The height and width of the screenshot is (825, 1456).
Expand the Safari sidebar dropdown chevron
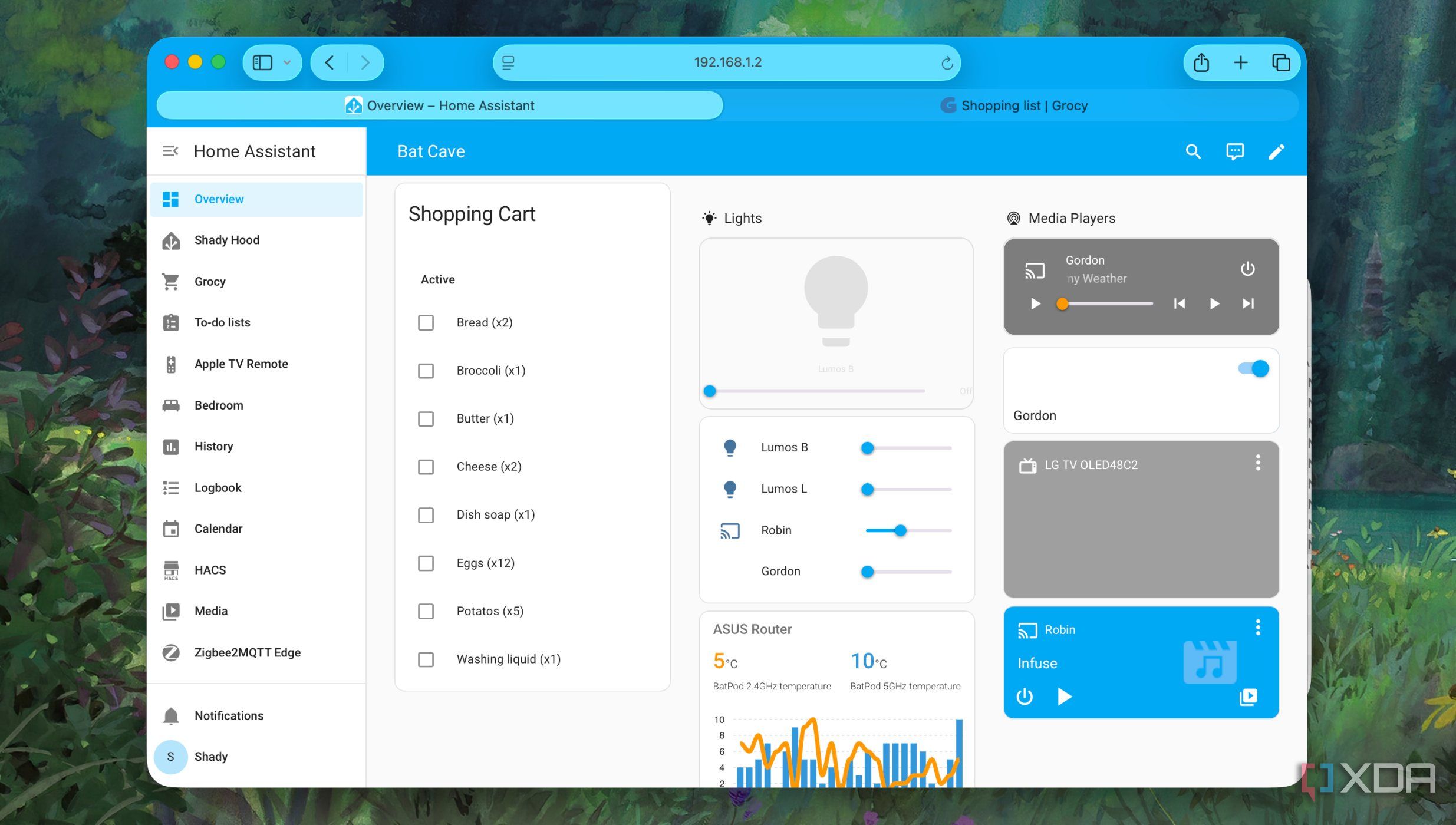[x=287, y=62]
